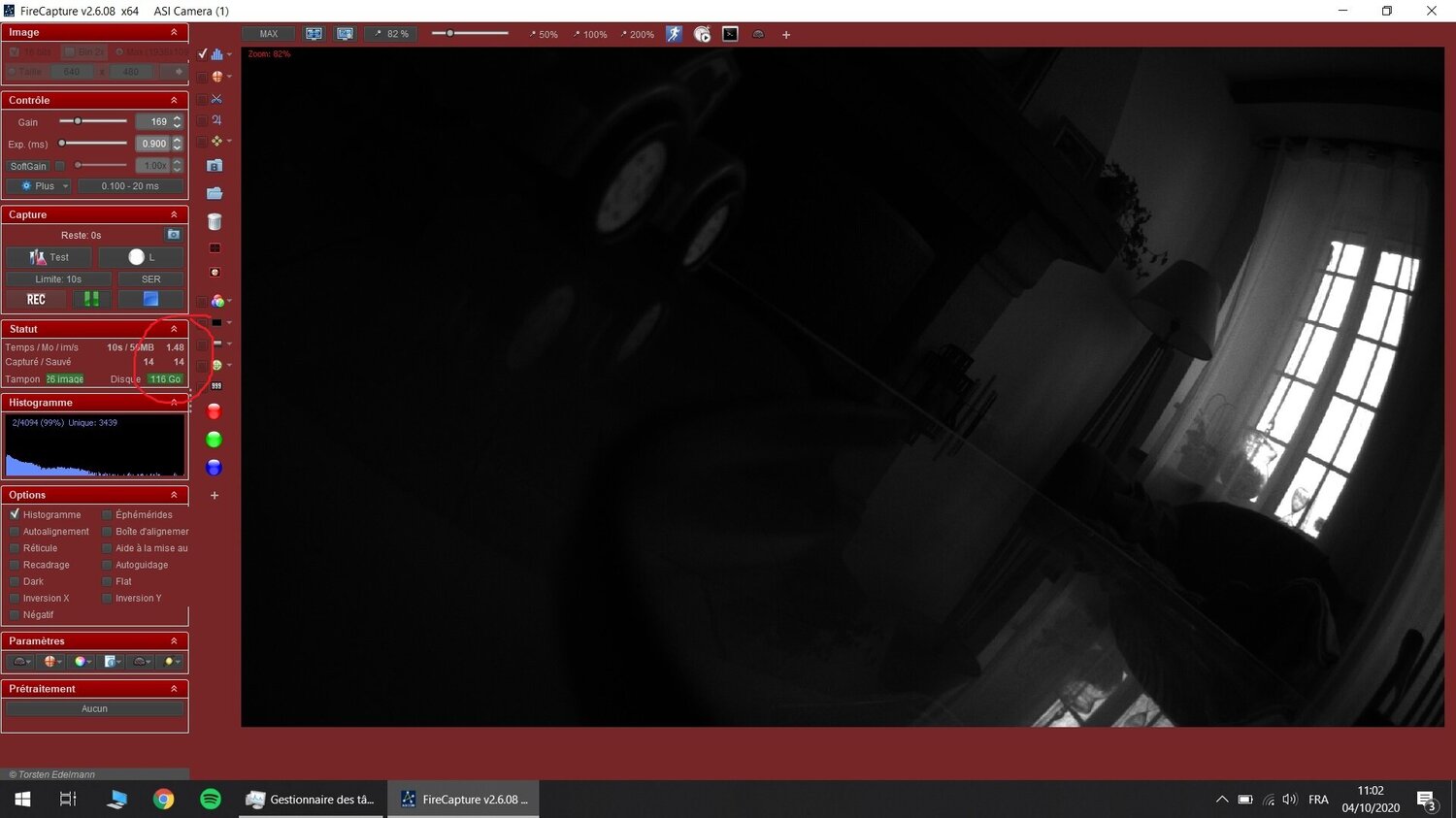Screen dimensions: 1456x818
Task: Click the console terminal icon in top toolbar
Action: [731, 34]
